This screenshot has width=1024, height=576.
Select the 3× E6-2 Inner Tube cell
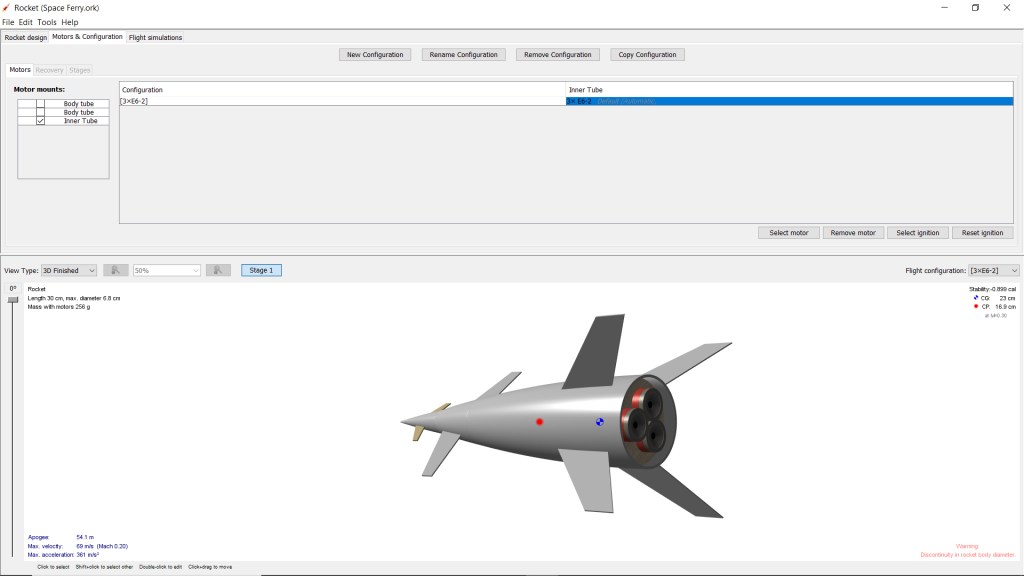tap(789, 101)
